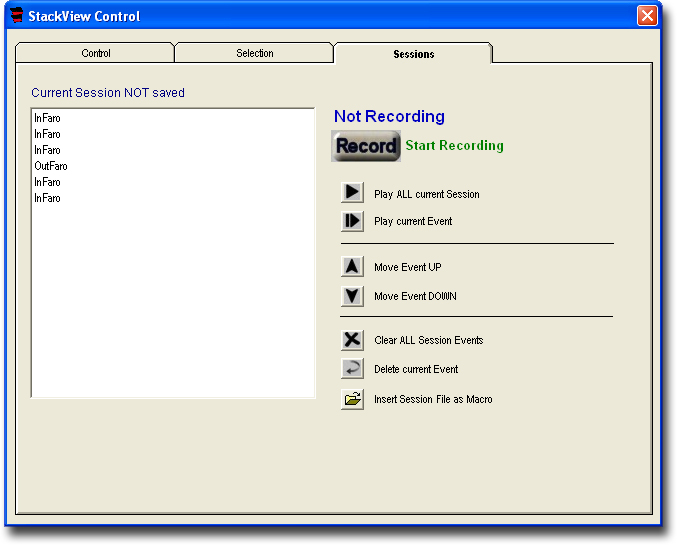
Task: Click the Delete current Event icon
Action: (352, 369)
